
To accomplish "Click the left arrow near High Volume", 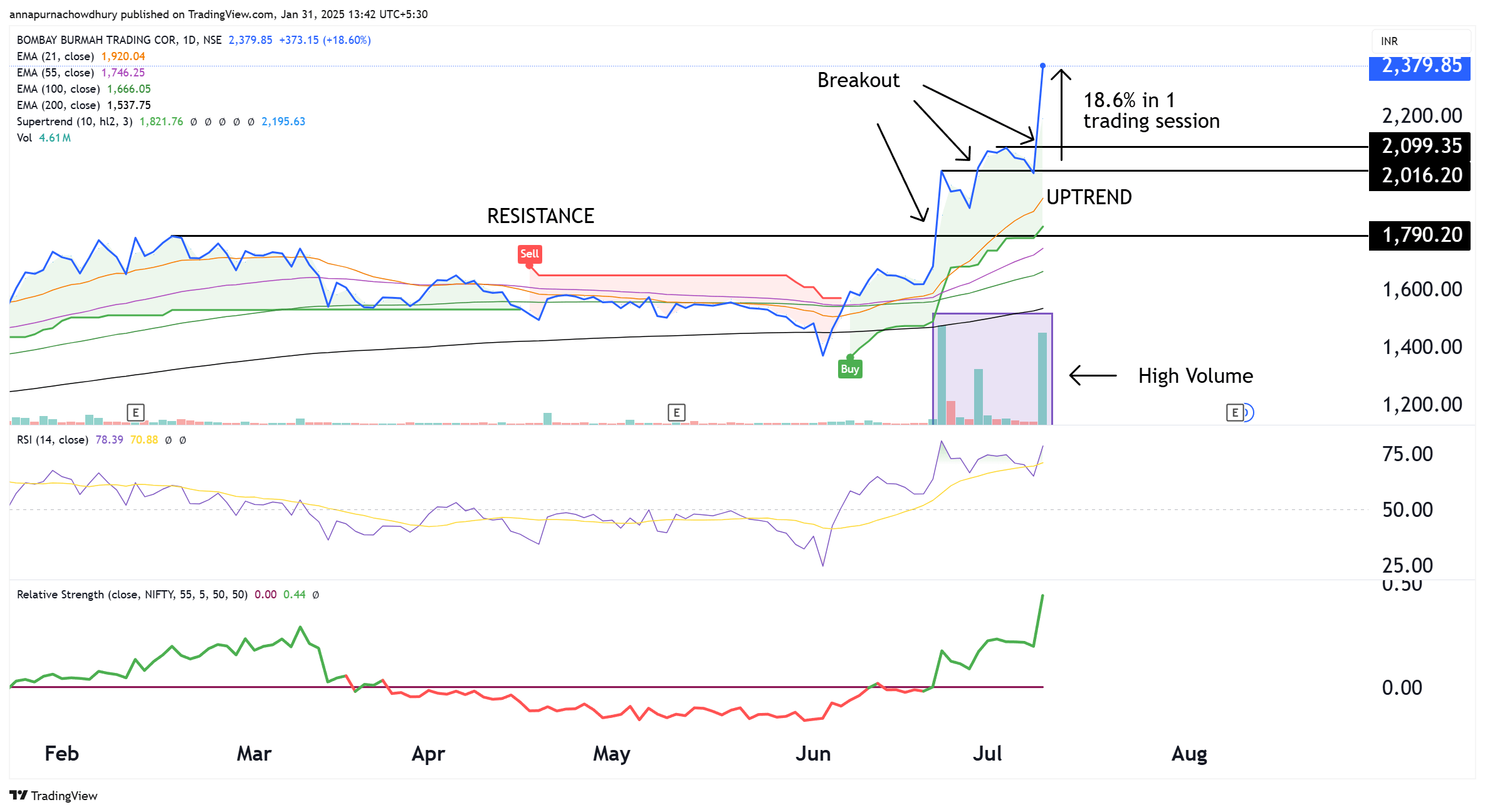I will (x=1092, y=375).
